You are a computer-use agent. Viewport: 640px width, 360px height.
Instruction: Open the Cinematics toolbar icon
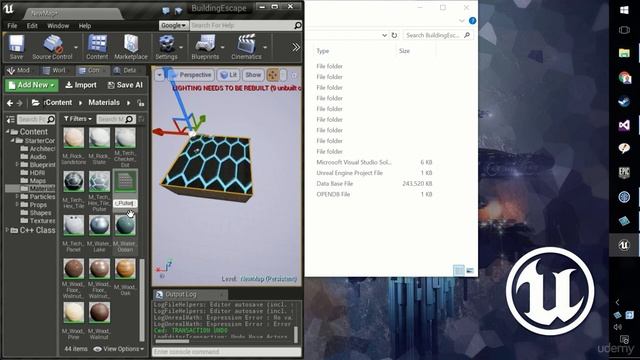pyautogui.click(x=246, y=47)
